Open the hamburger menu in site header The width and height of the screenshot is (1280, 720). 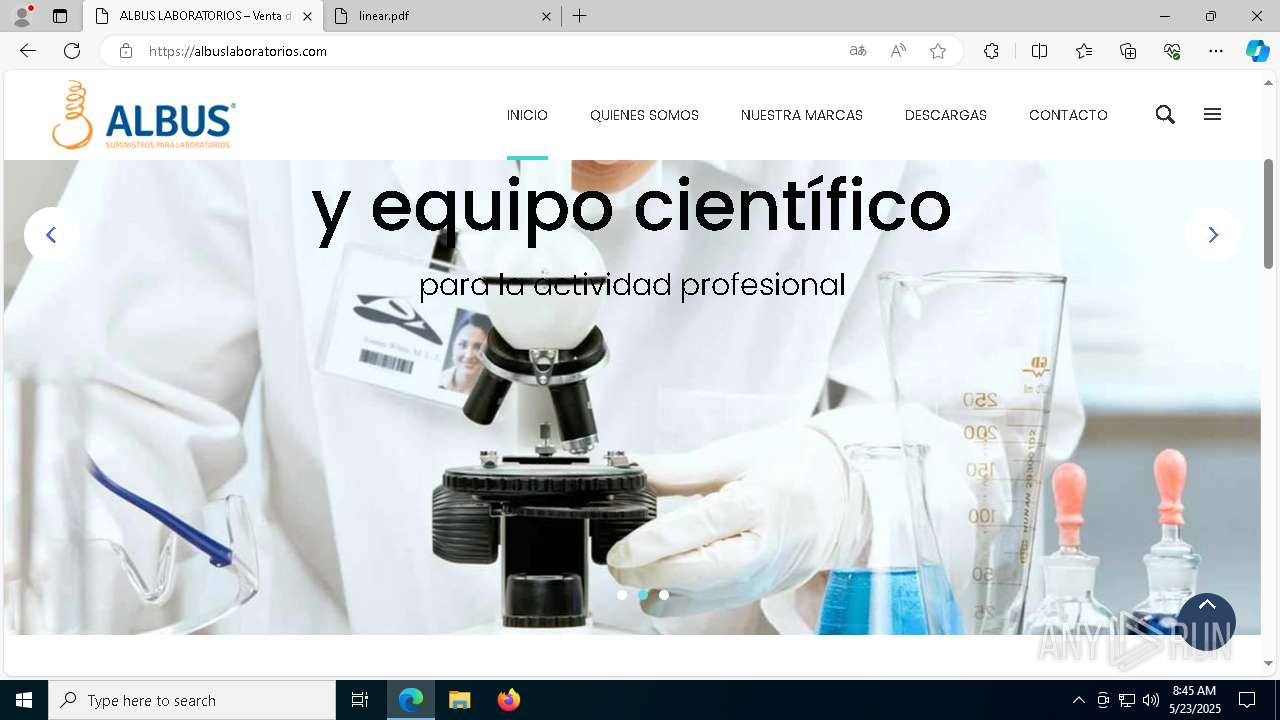pos(1212,115)
